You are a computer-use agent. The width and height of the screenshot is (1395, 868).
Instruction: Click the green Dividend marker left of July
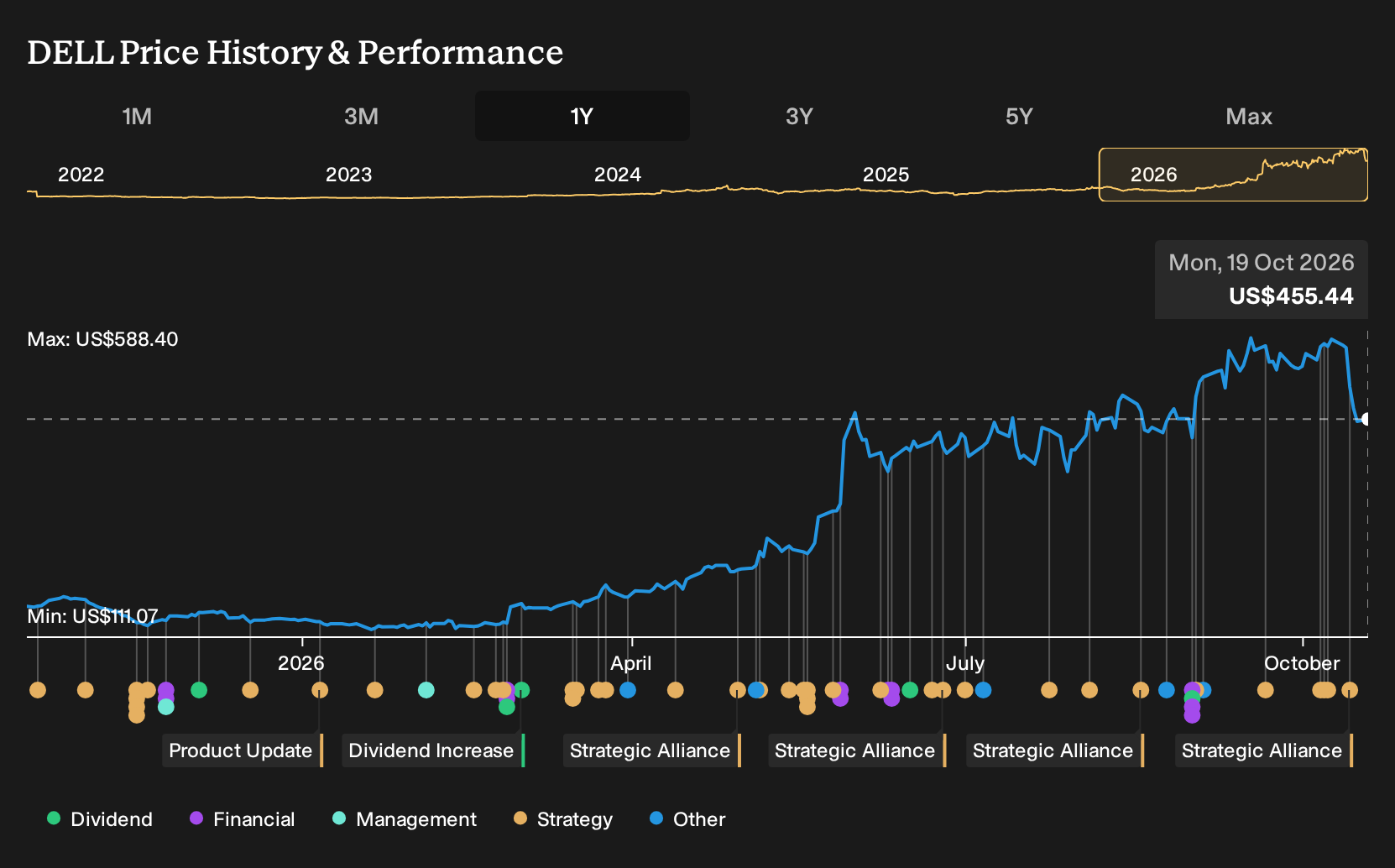pos(910,690)
